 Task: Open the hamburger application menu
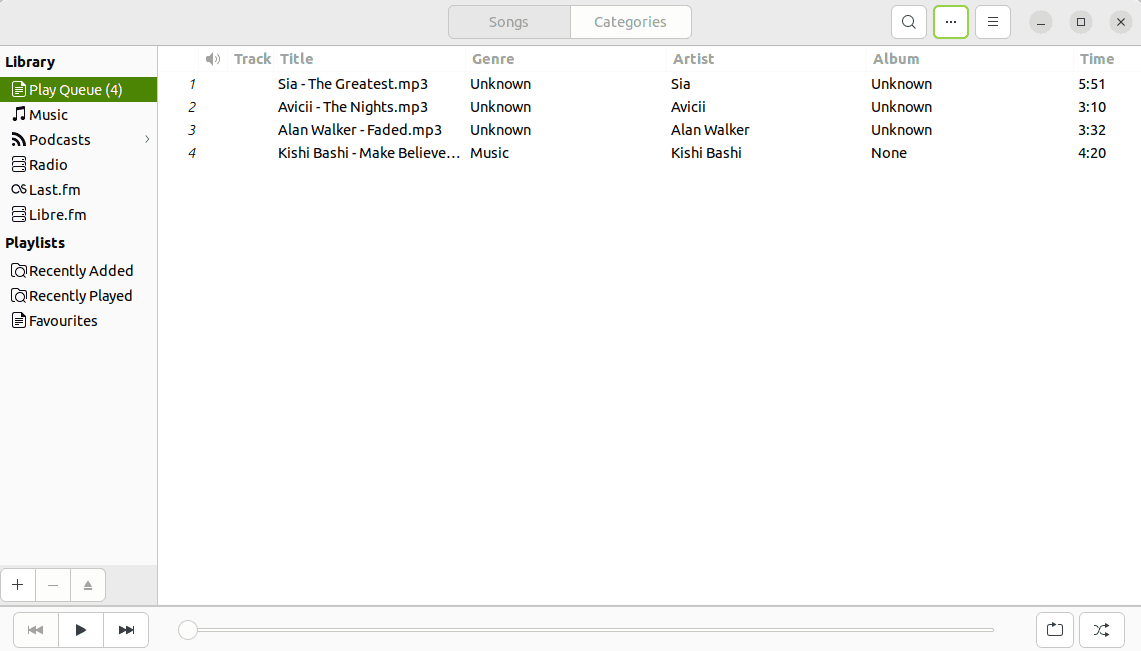point(992,21)
